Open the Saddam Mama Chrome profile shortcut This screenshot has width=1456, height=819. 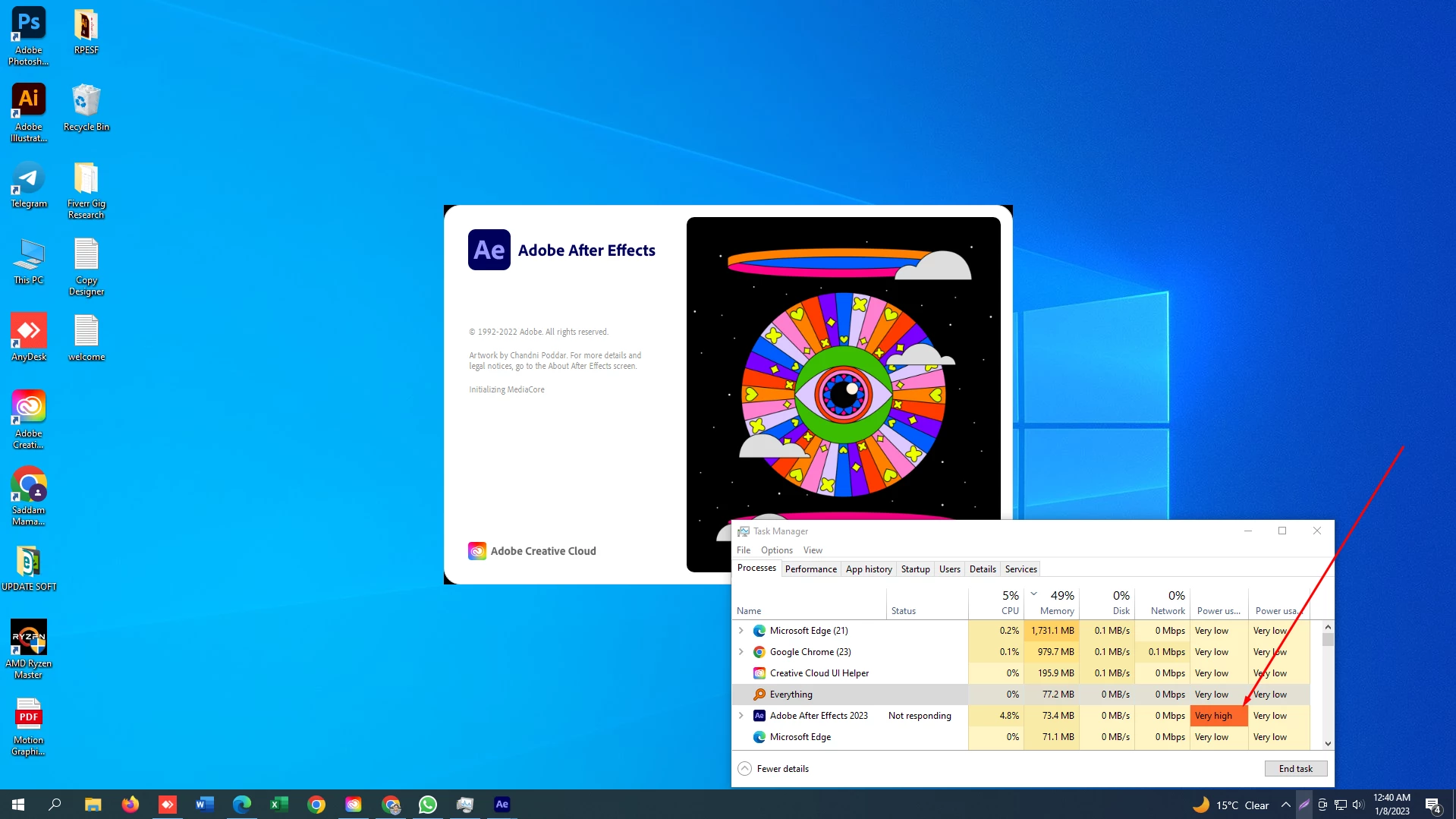click(28, 496)
